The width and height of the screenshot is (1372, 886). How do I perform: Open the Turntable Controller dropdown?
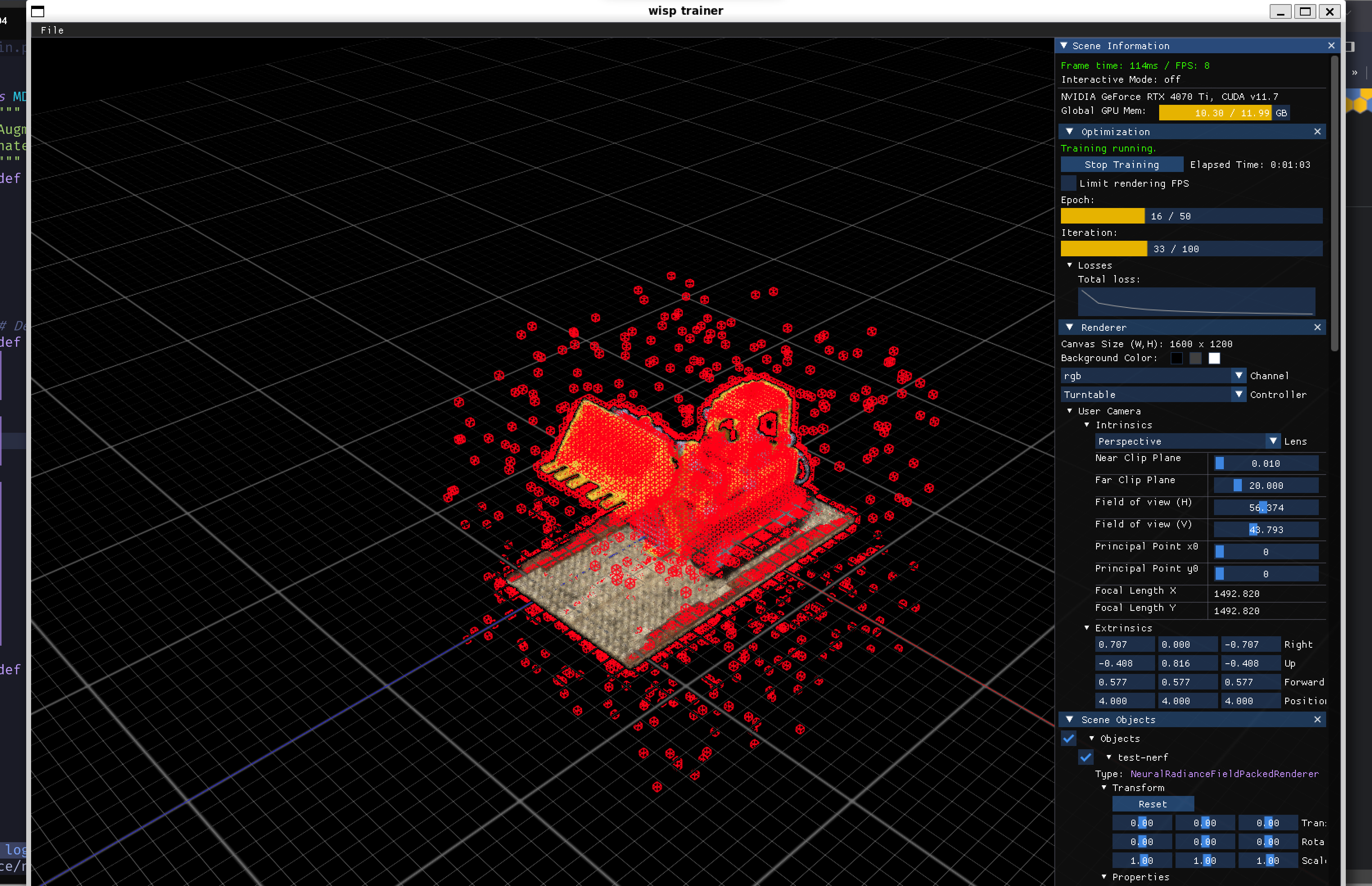1153,394
